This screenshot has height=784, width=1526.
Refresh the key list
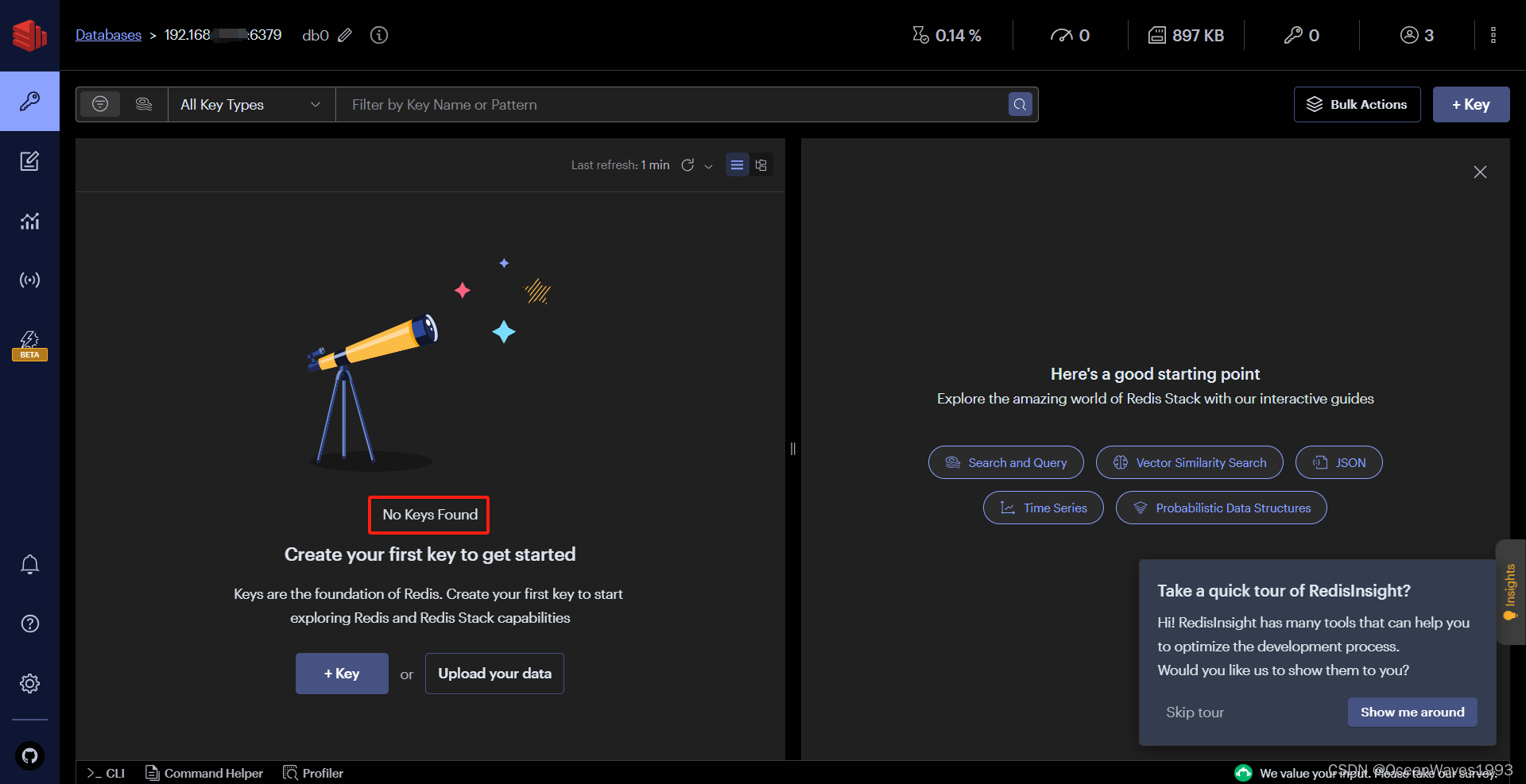coord(687,165)
